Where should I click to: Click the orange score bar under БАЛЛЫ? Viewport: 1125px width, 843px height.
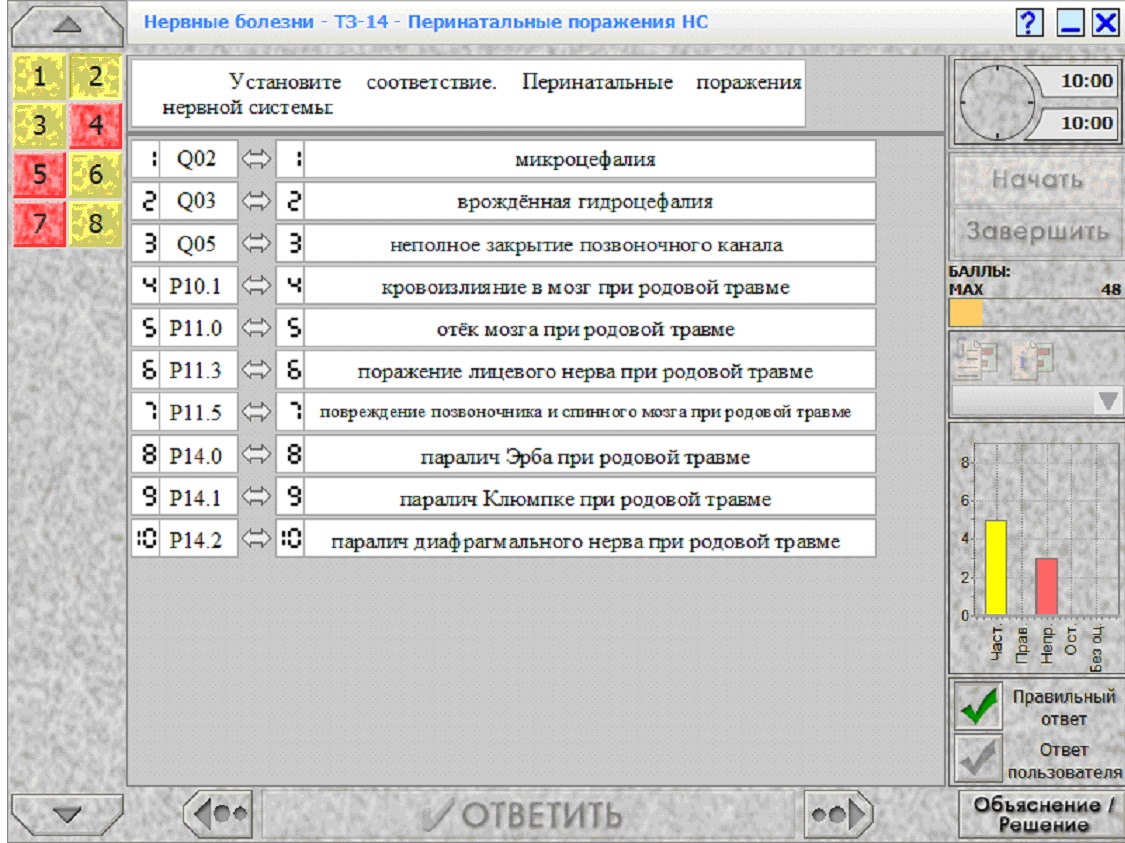click(965, 313)
